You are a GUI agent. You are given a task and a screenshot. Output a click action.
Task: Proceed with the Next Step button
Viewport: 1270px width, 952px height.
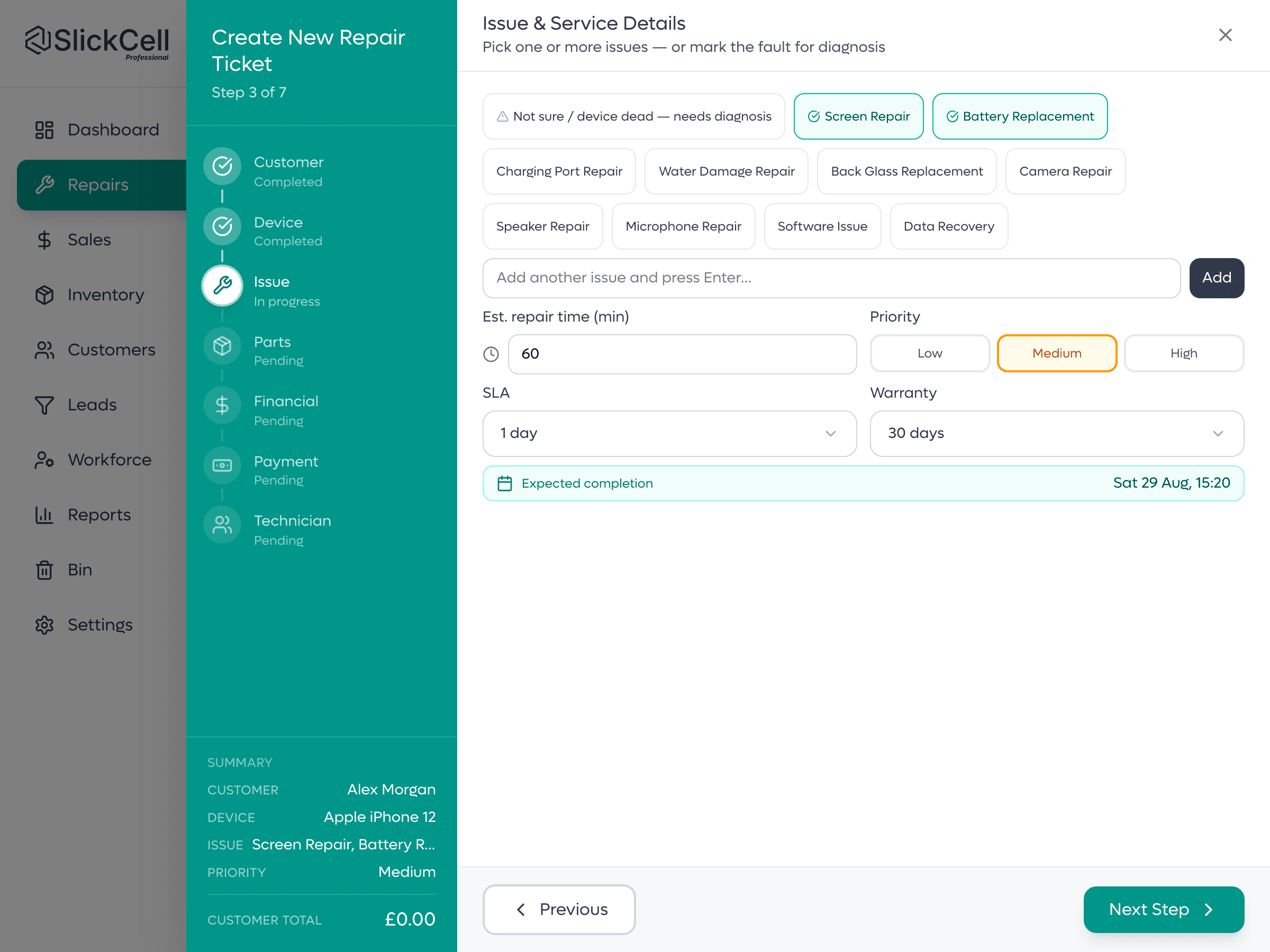(1163, 910)
